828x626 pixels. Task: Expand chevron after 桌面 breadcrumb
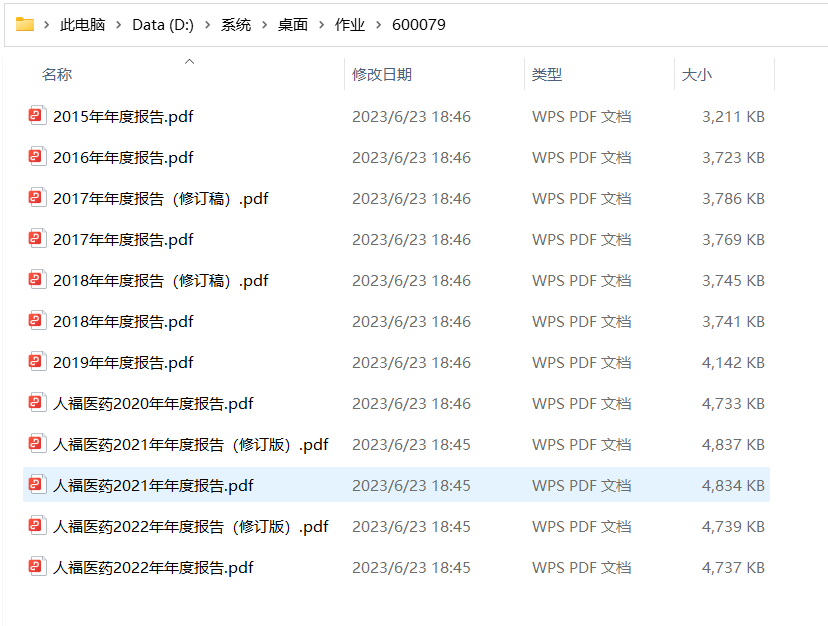[x=322, y=25]
